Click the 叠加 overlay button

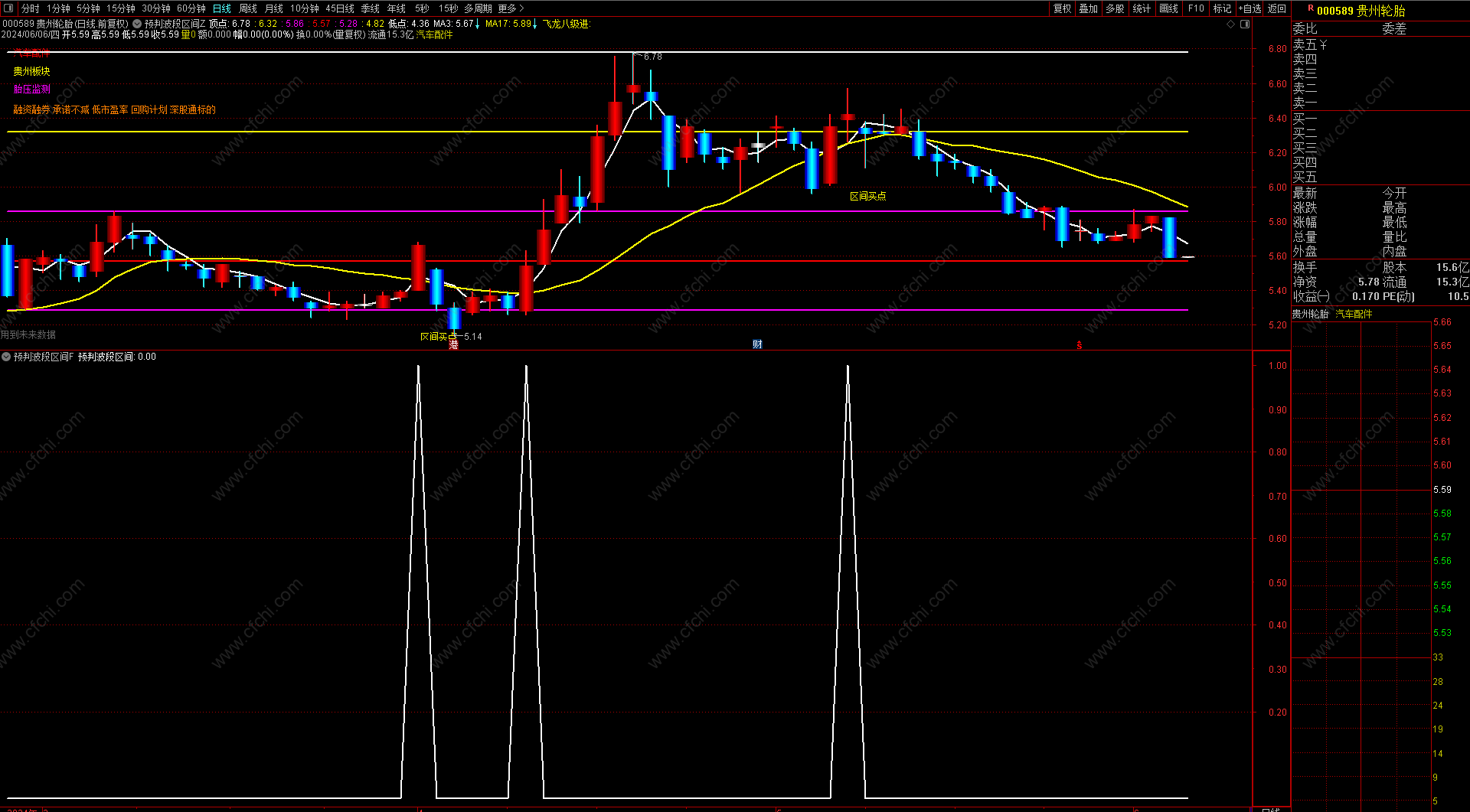1089,8
